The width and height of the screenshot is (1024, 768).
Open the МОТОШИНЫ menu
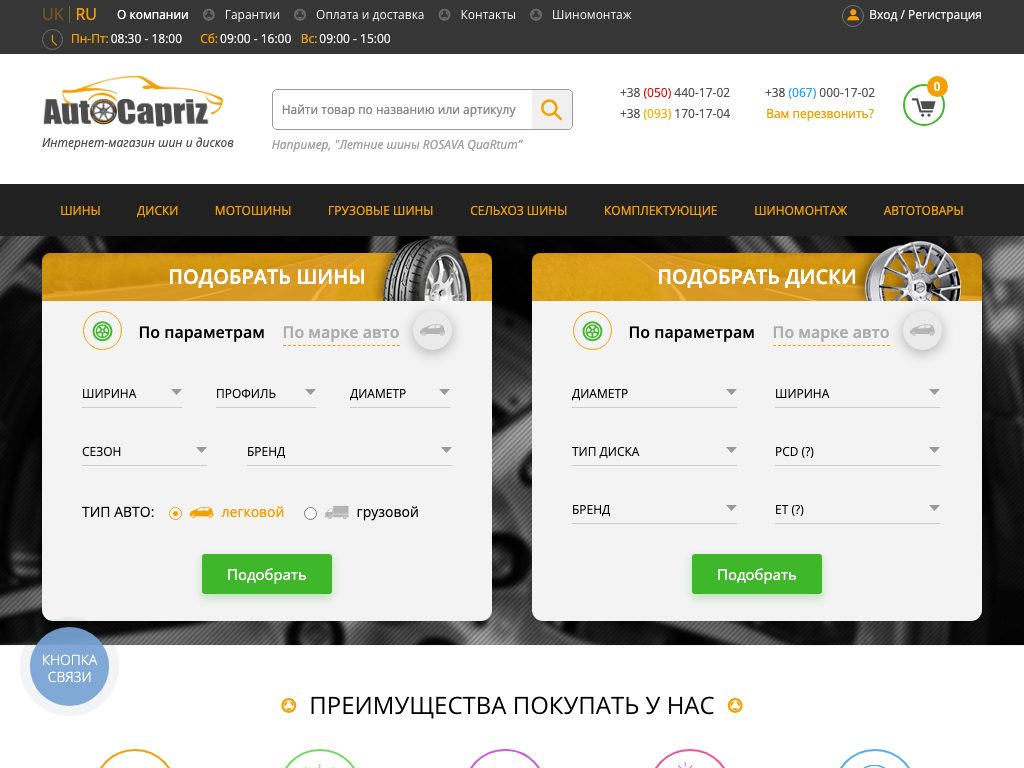tap(253, 210)
